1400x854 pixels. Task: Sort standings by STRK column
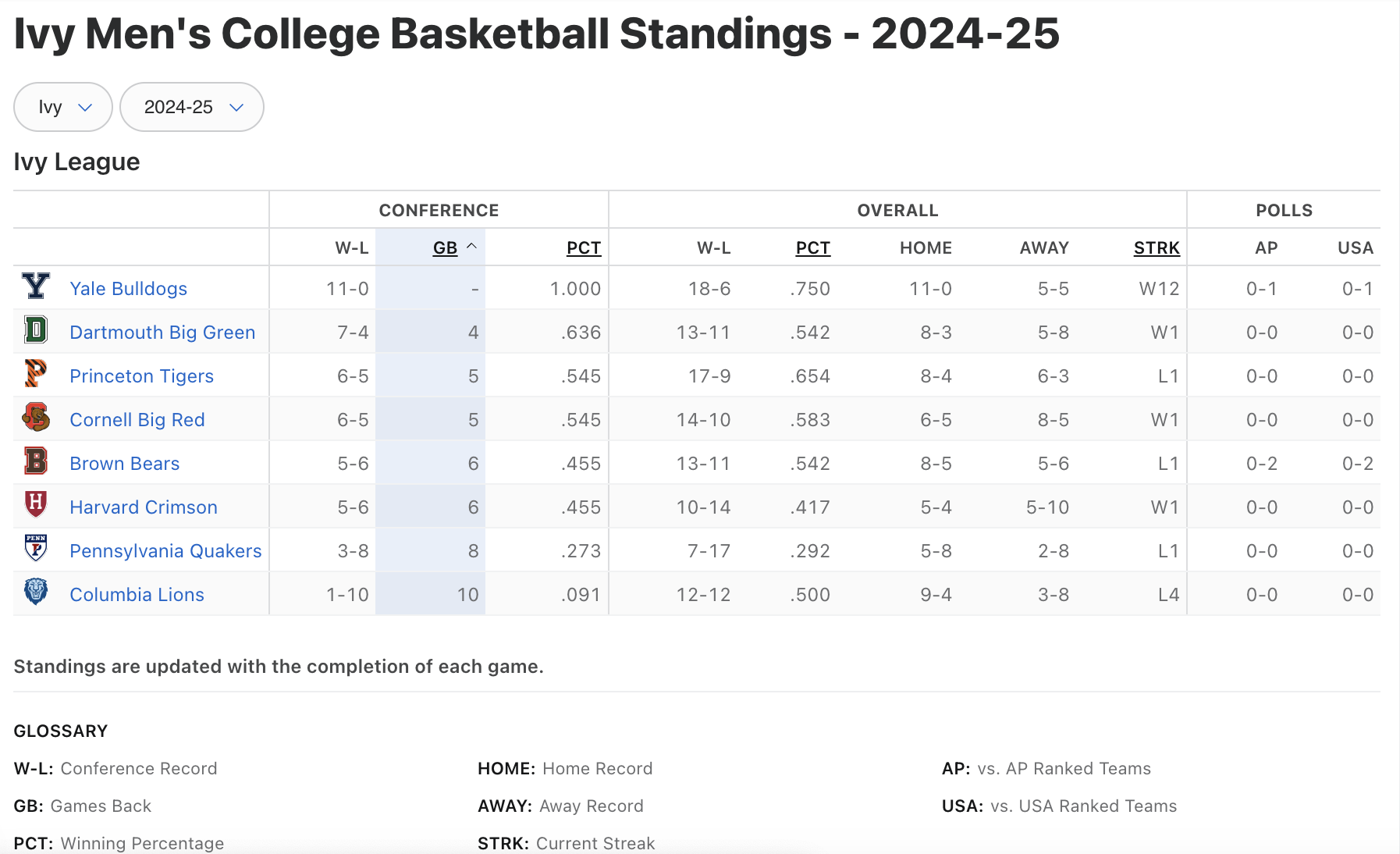pyautogui.click(x=1156, y=248)
